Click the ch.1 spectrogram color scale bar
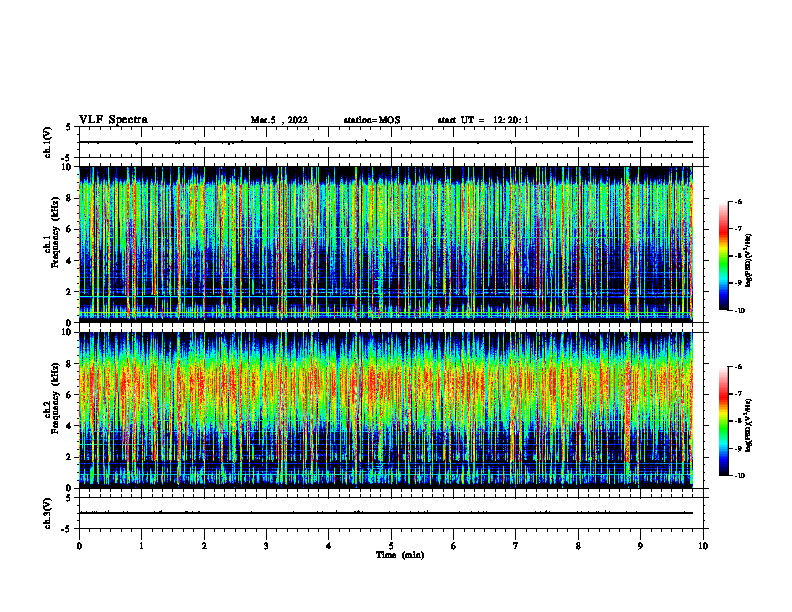 [723, 256]
